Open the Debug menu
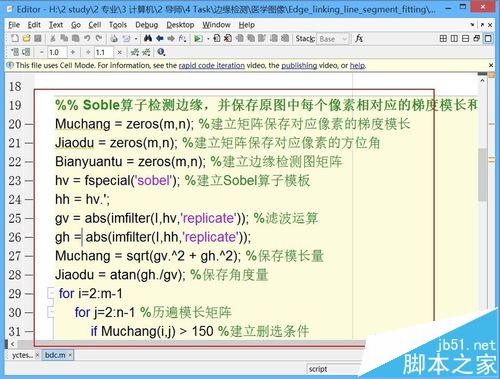The image size is (500, 379). pyautogui.click(x=147, y=25)
